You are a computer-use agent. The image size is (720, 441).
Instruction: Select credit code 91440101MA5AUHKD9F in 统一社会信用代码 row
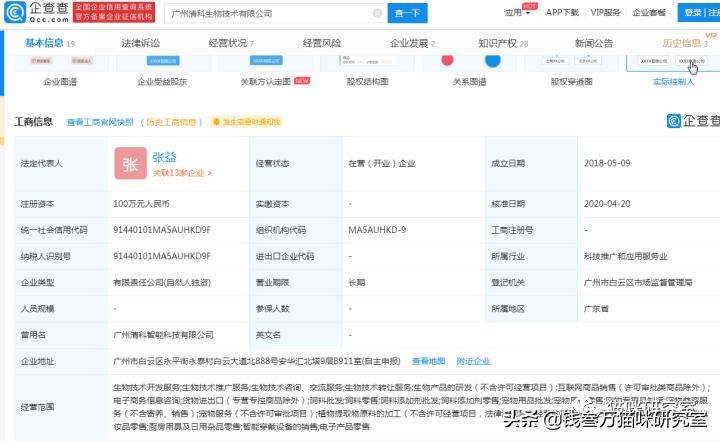click(x=162, y=230)
